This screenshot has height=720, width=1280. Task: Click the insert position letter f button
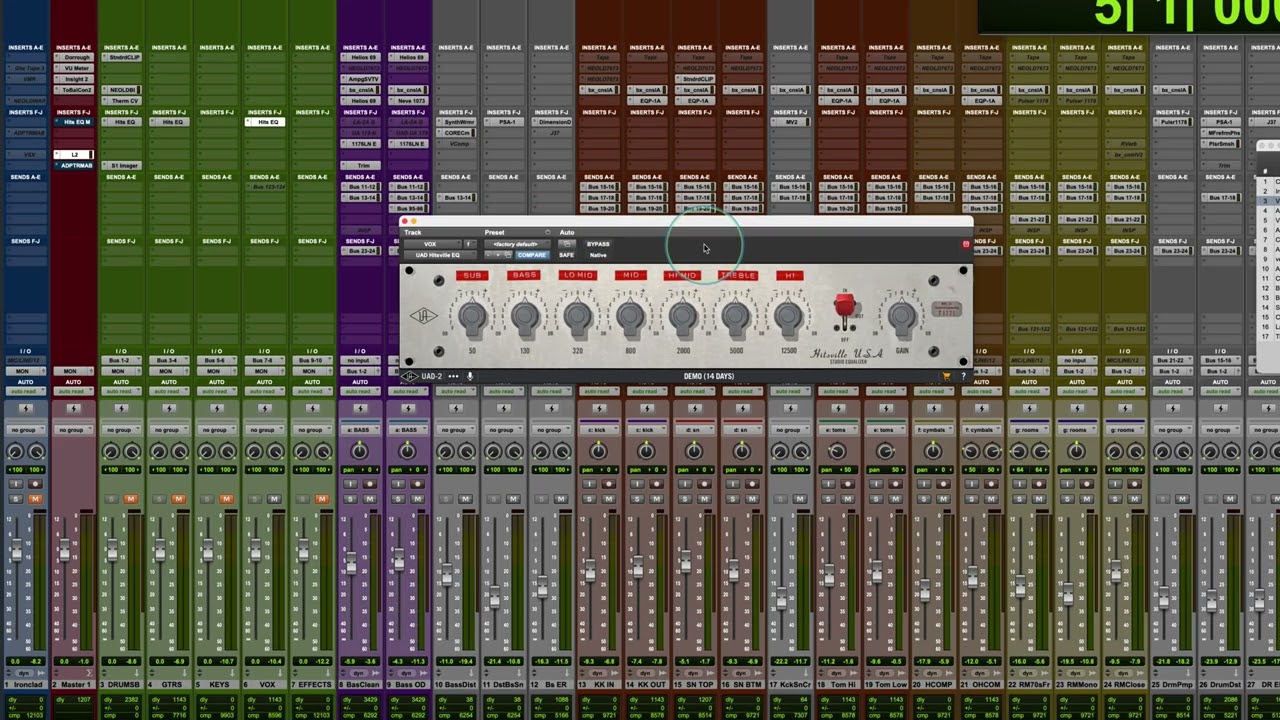pos(468,244)
